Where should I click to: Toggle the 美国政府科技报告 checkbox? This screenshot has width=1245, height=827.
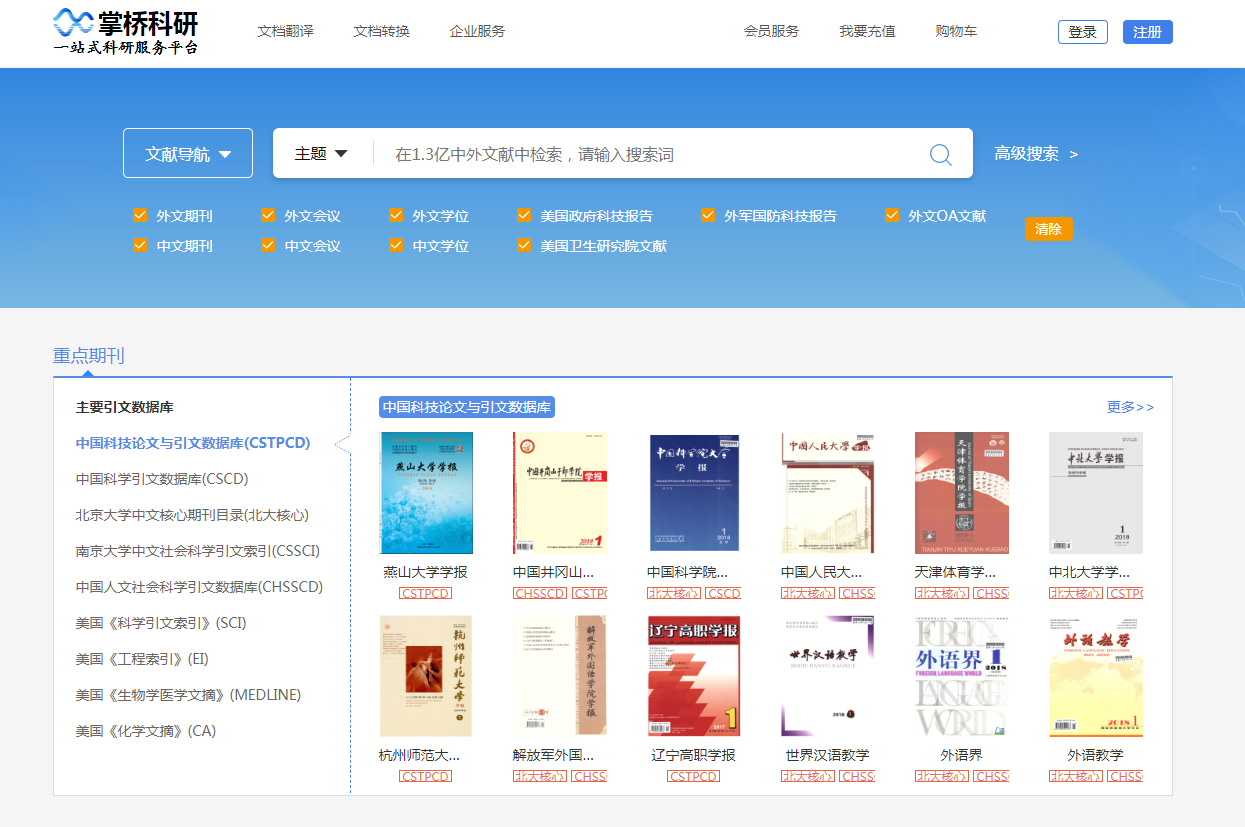(524, 215)
